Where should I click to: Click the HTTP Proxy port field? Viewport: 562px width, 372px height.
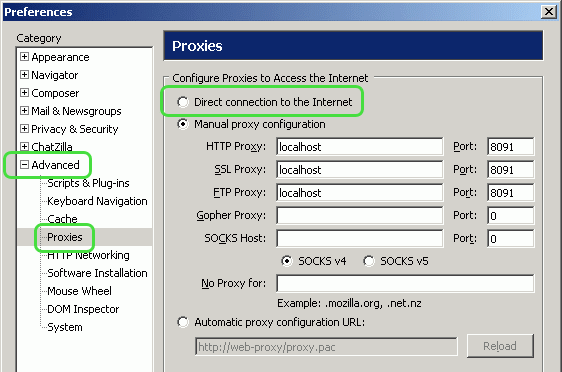point(510,147)
